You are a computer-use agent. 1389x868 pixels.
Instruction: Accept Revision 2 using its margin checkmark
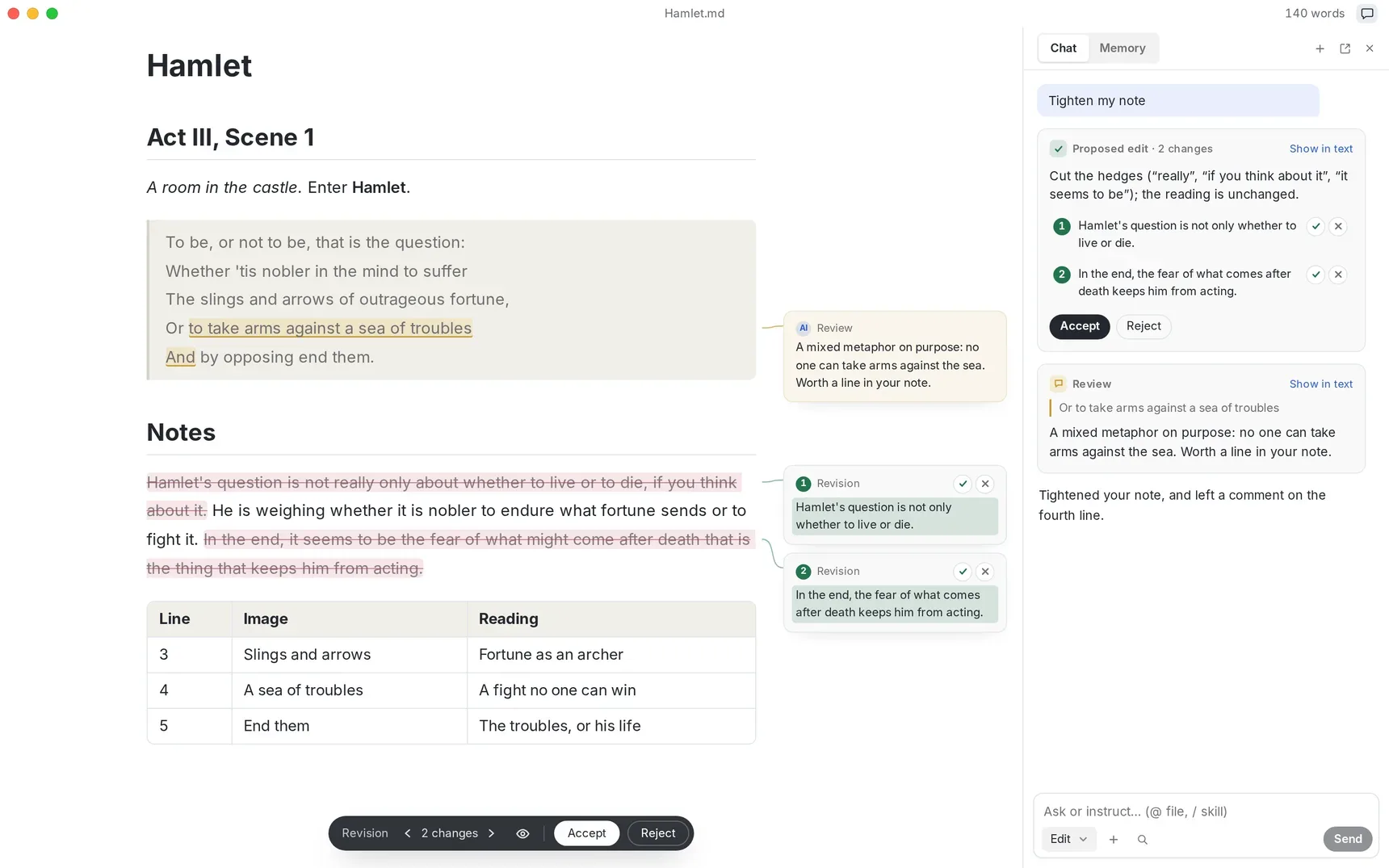pyautogui.click(x=963, y=572)
